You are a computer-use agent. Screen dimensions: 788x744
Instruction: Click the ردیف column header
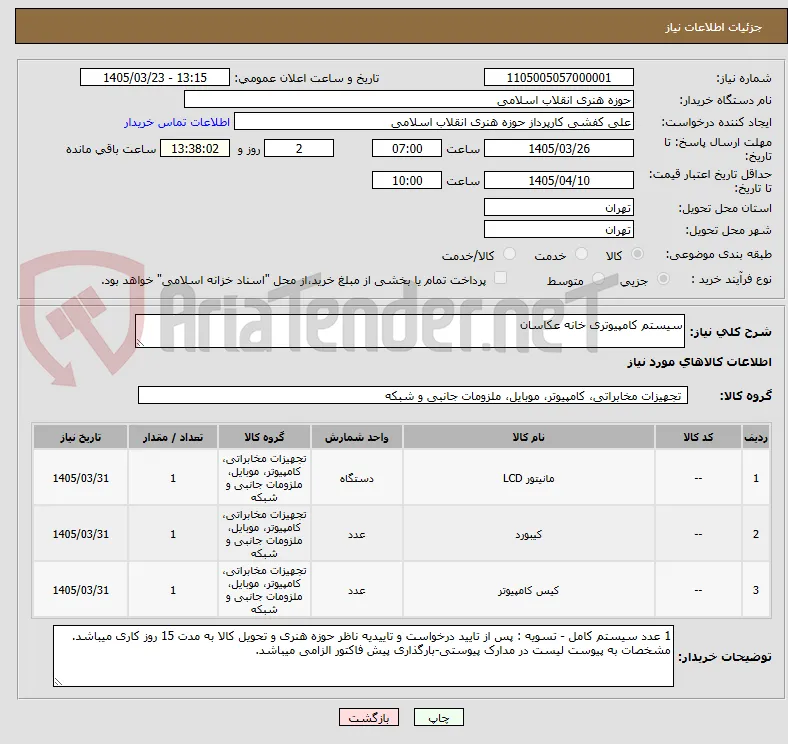756,437
